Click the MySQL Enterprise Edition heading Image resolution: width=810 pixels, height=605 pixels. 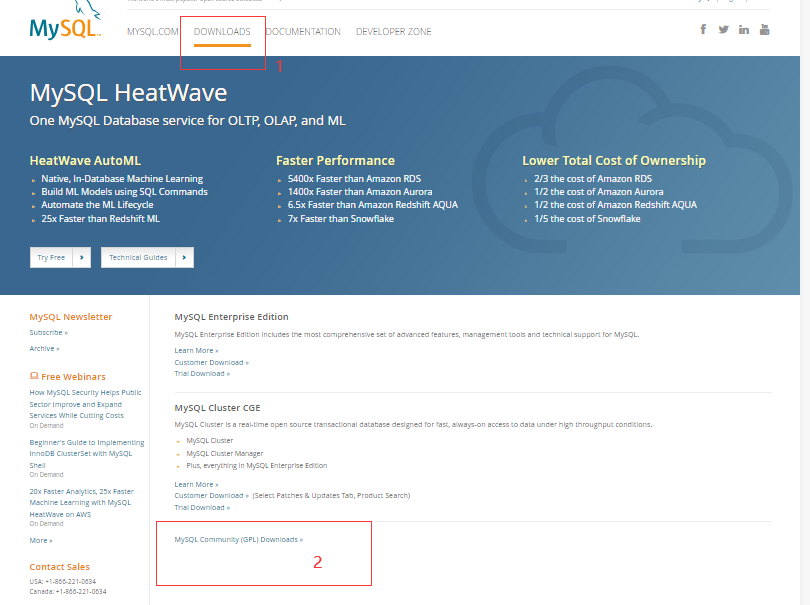point(231,317)
